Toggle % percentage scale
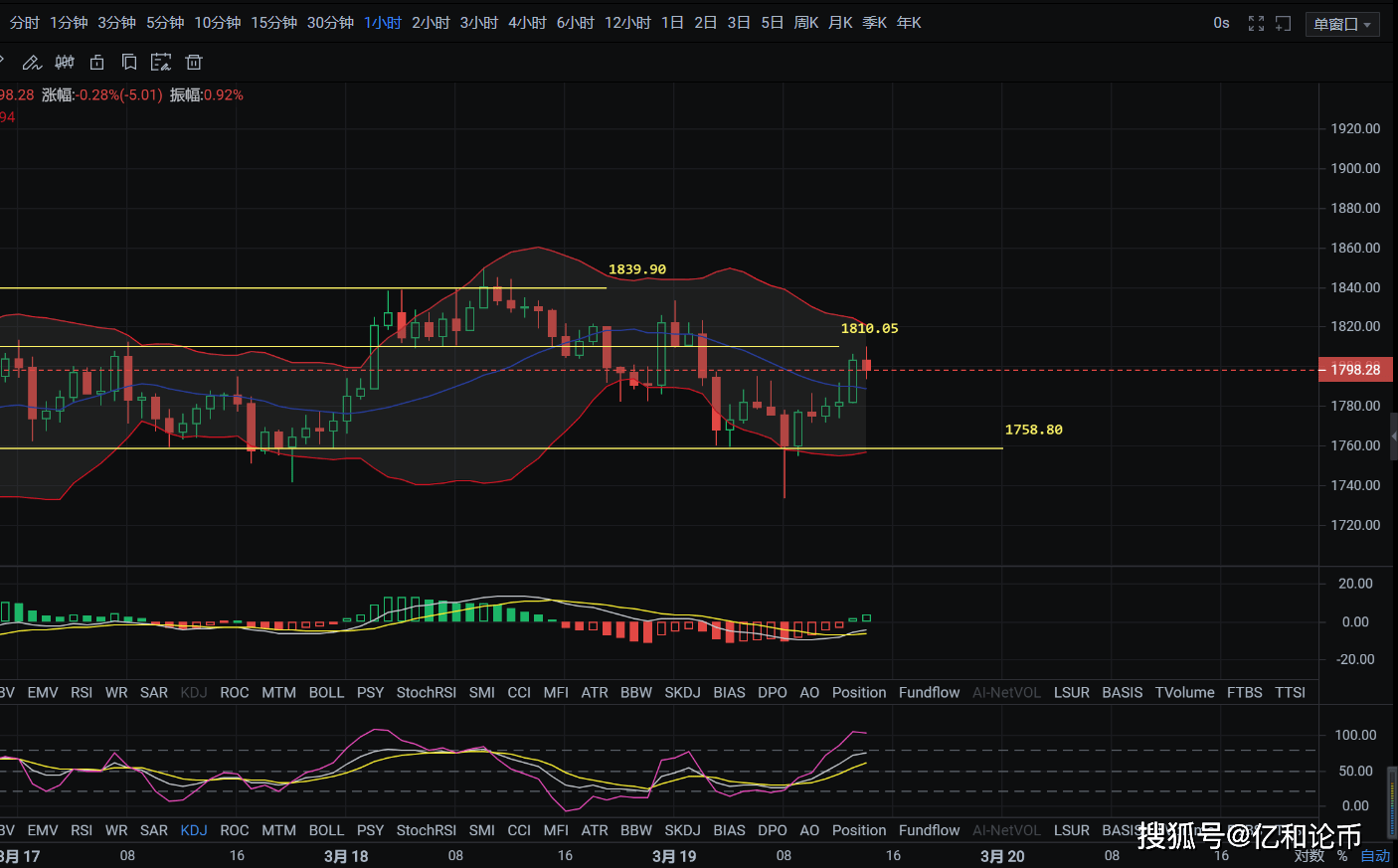The width and height of the screenshot is (1398, 868). coord(1342,856)
